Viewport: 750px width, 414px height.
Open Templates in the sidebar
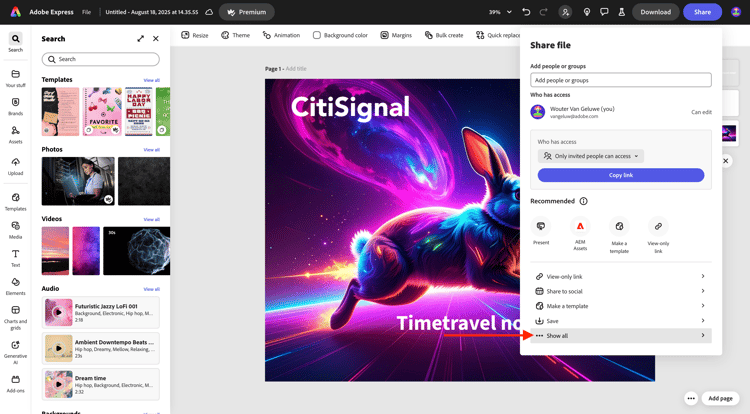(15, 201)
